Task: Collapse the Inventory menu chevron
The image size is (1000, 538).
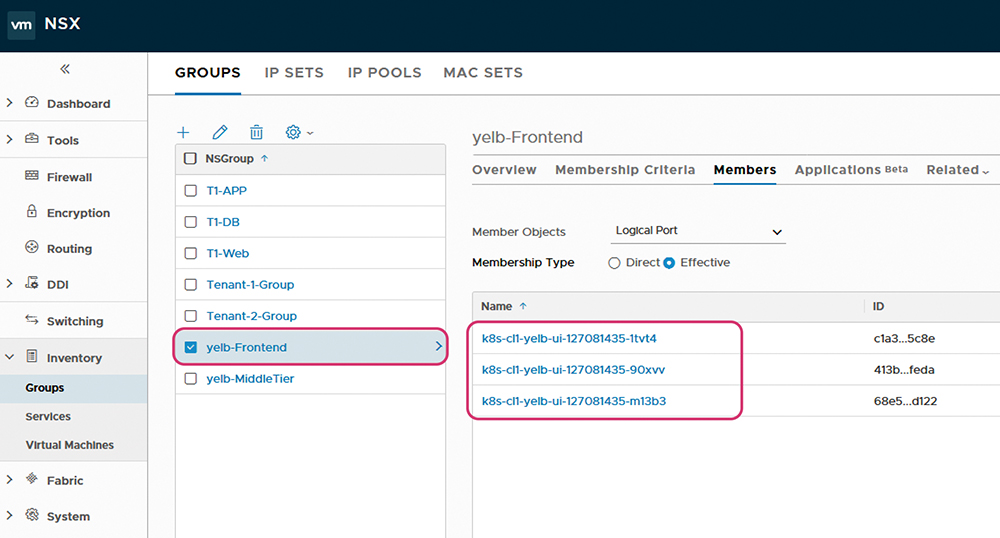Action: click(x=10, y=357)
